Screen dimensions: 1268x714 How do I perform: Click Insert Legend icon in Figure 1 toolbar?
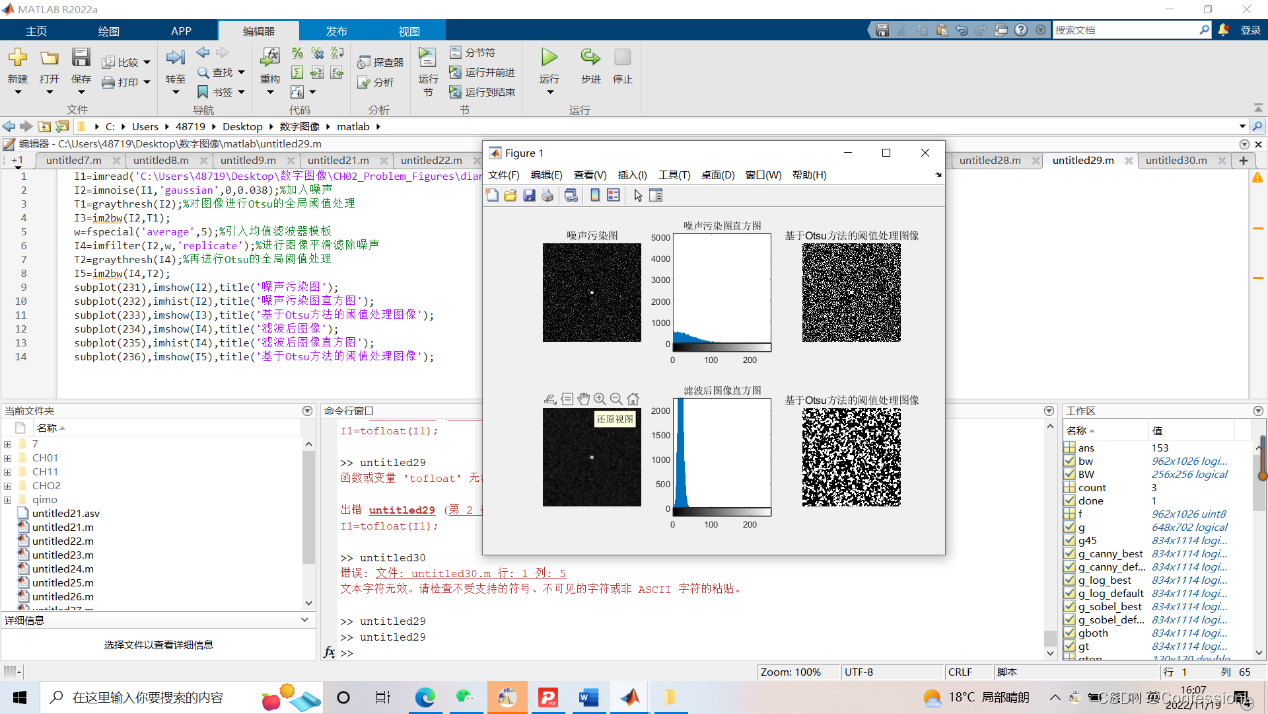(x=613, y=195)
